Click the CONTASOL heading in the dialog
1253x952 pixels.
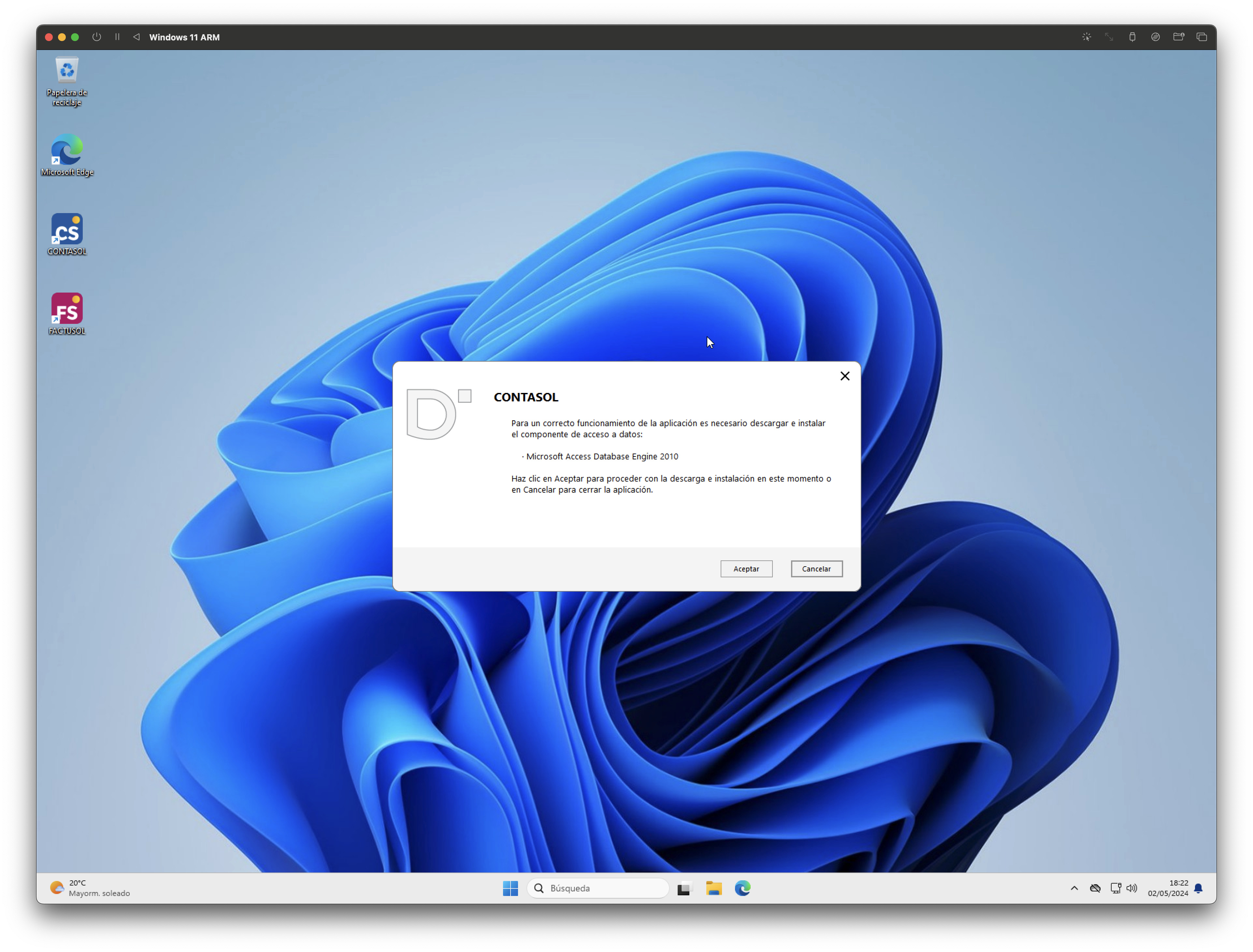pyautogui.click(x=526, y=397)
